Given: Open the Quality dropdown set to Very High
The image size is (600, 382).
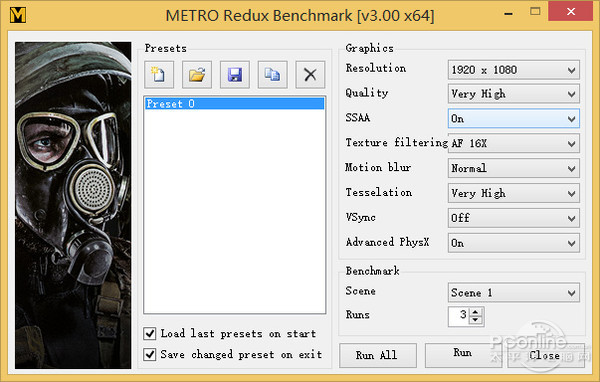Looking at the screenshot, I should point(514,94).
